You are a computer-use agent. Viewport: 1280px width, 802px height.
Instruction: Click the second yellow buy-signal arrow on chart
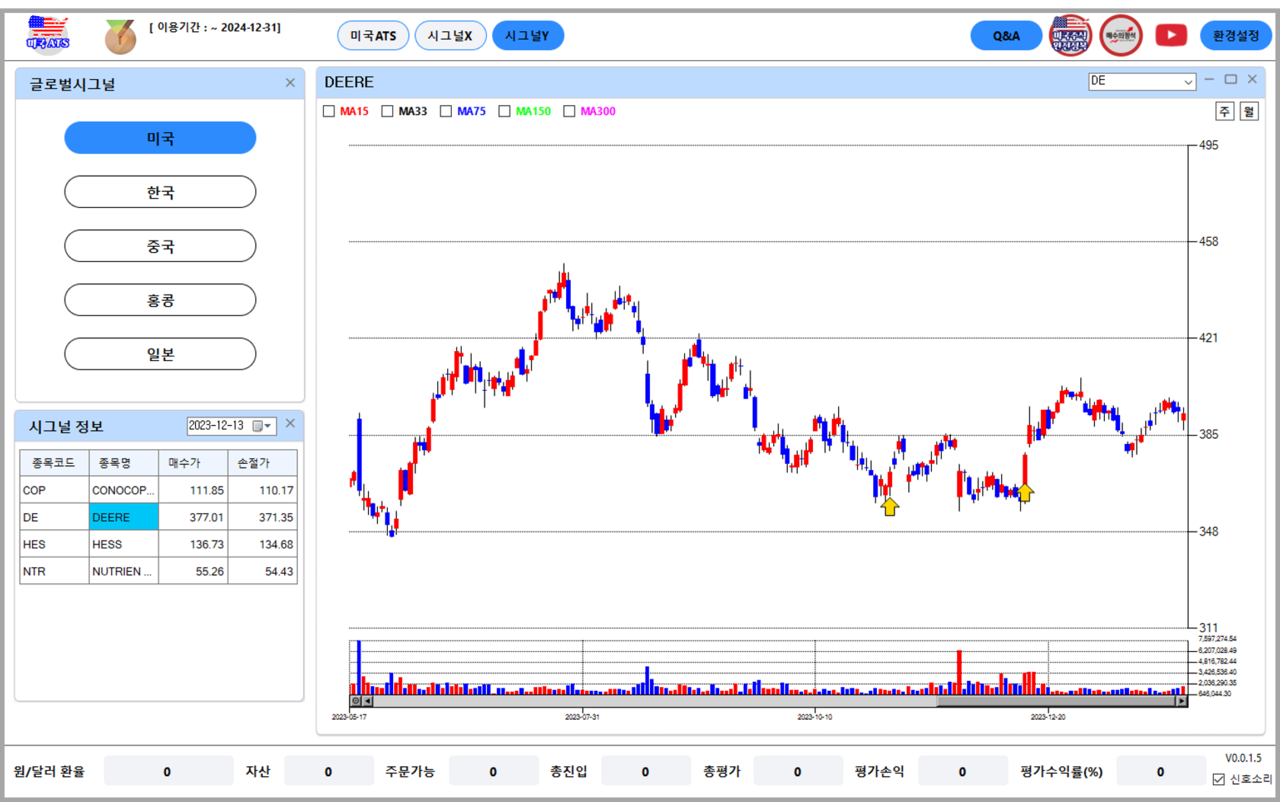(1025, 492)
